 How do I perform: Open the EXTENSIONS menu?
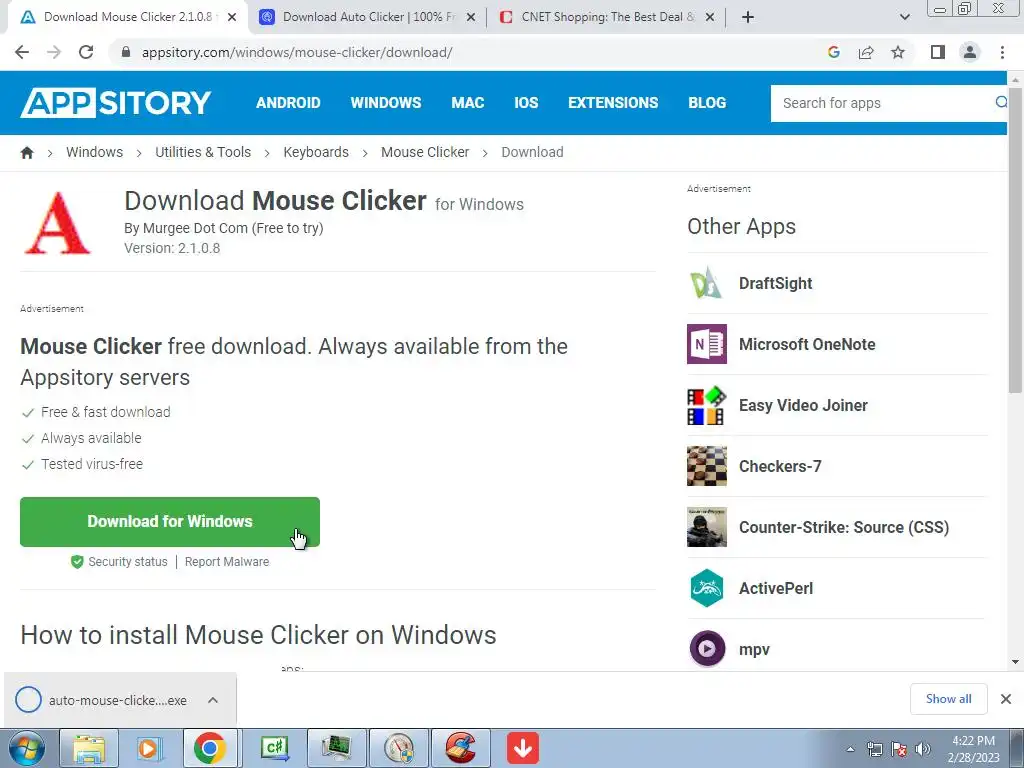tap(613, 103)
